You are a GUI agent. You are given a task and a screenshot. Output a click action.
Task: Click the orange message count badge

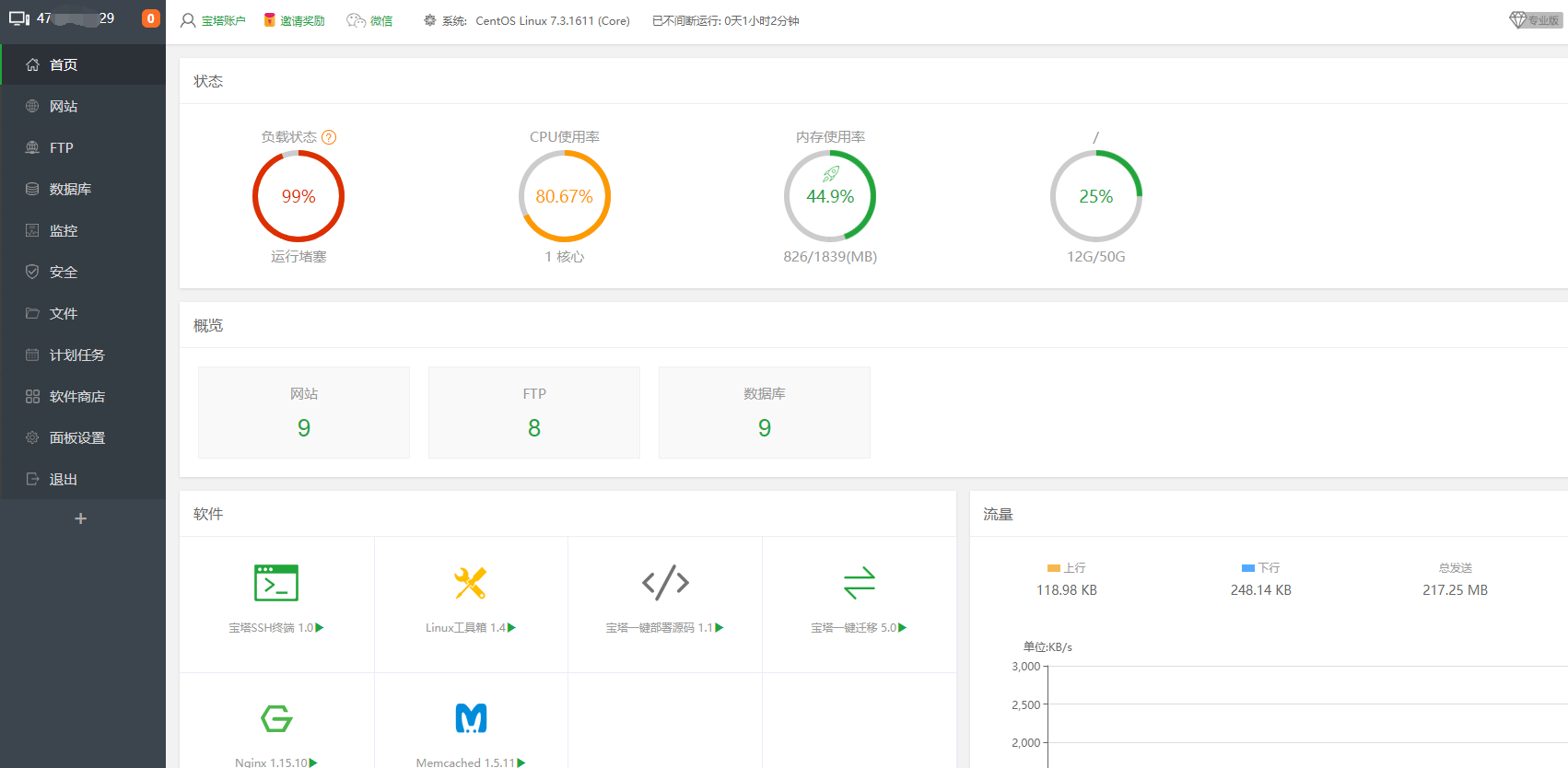(x=150, y=18)
